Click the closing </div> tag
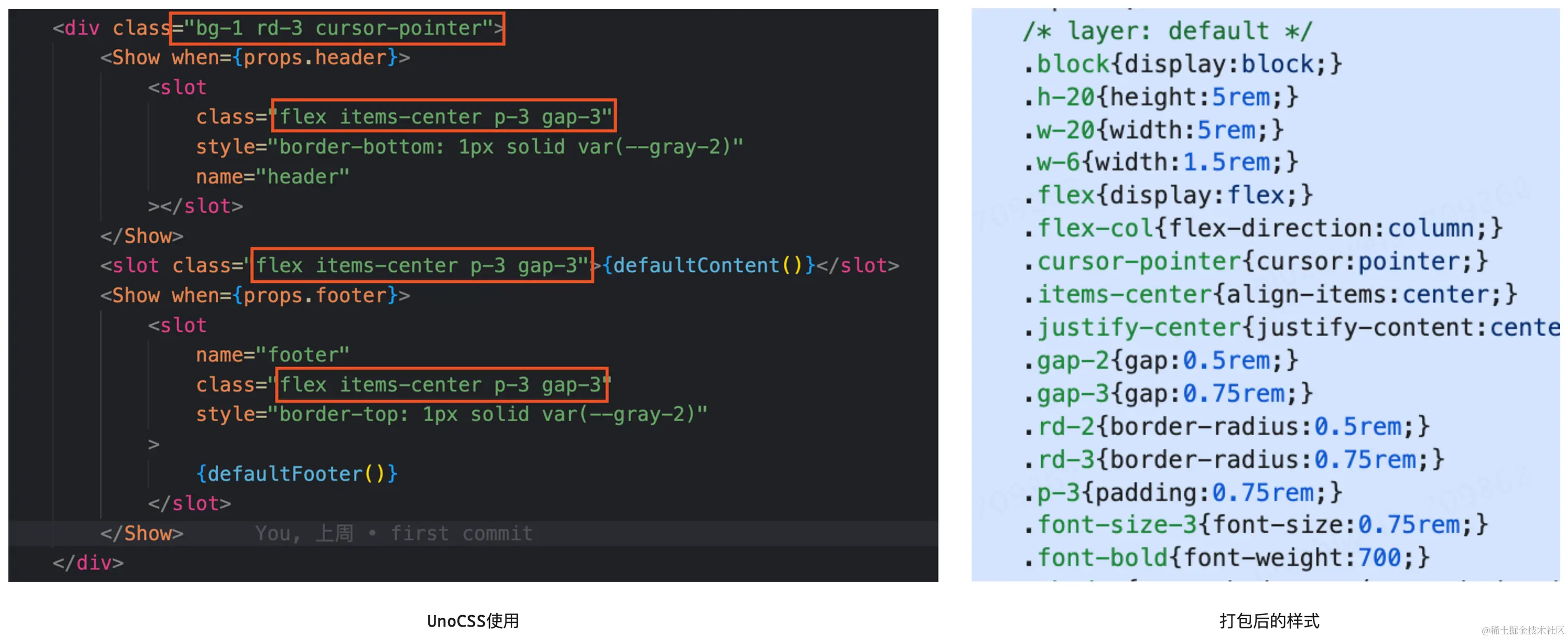Image resolution: width=1568 pixels, height=639 pixels. (88, 562)
